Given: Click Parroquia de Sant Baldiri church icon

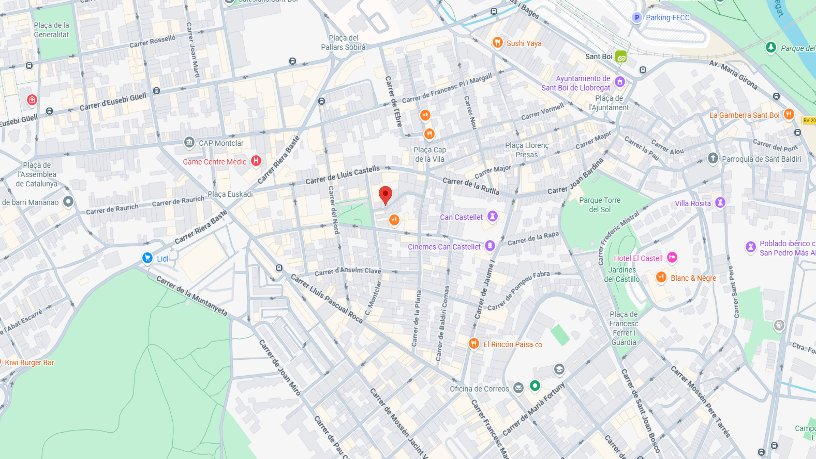Looking at the screenshot, I should click(713, 158).
